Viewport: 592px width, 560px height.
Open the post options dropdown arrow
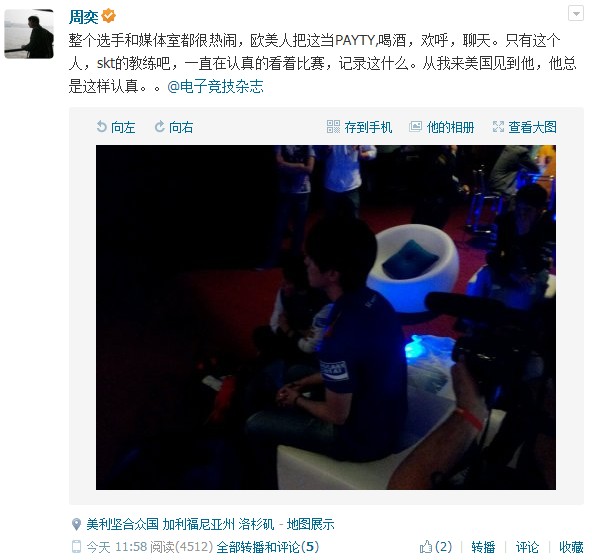pos(576,14)
